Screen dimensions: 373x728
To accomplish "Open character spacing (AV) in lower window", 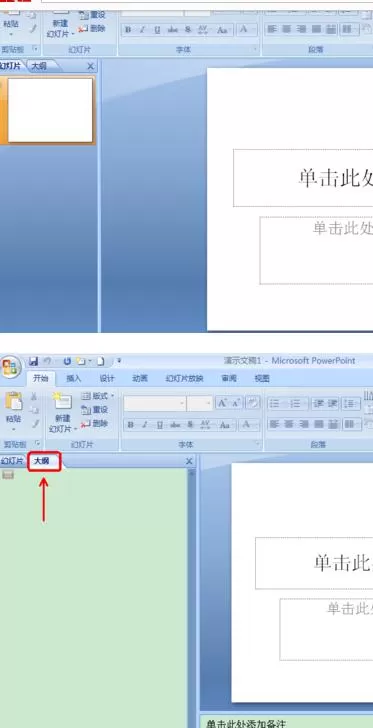I will click(x=204, y=425).
